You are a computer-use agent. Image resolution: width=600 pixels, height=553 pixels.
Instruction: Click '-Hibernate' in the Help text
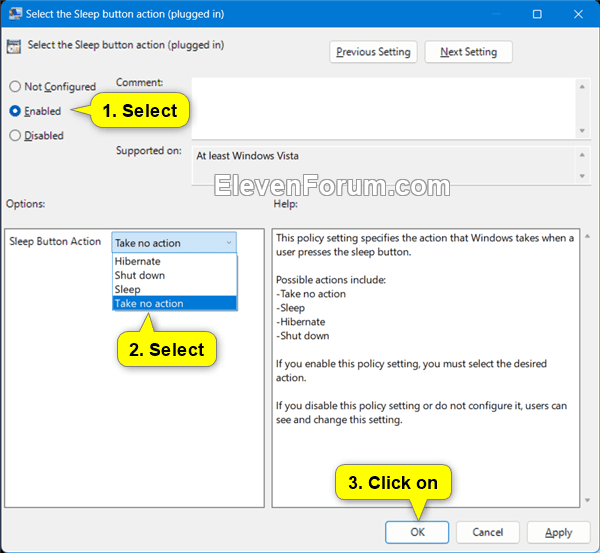300,322
